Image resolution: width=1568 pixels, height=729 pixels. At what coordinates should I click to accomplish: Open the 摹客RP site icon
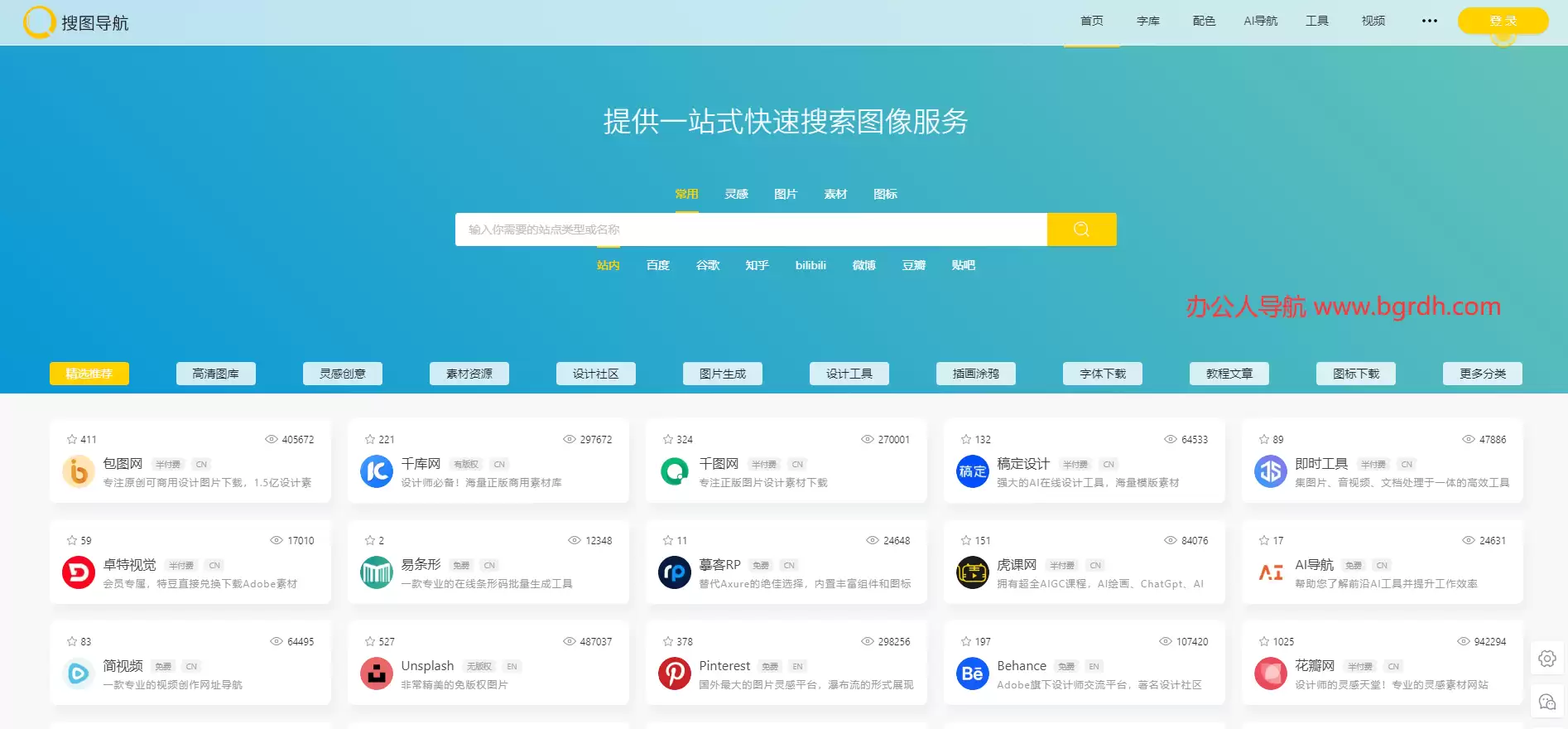pos(675,573)
